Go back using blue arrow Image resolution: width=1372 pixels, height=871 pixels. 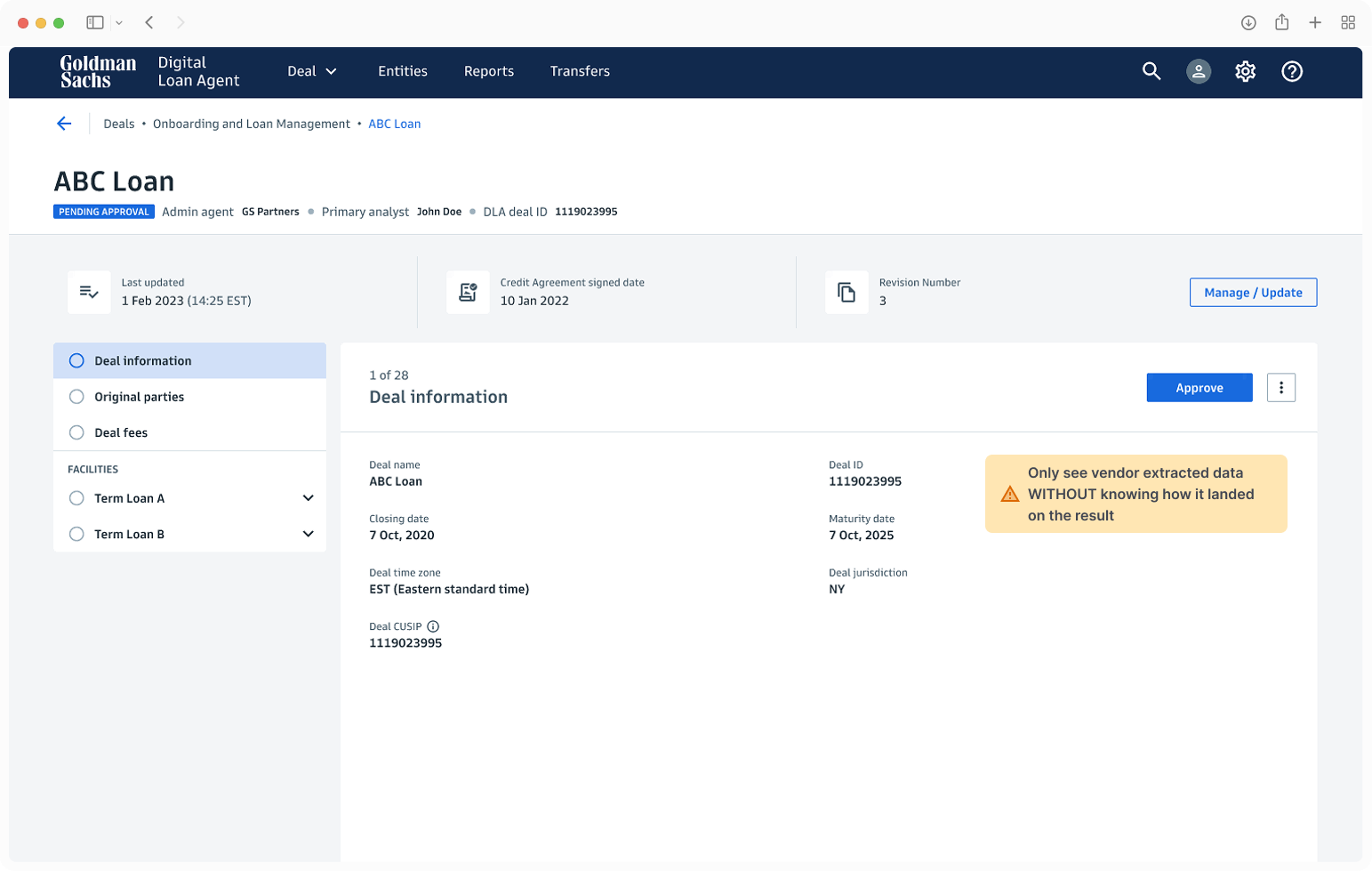(64, 124)
